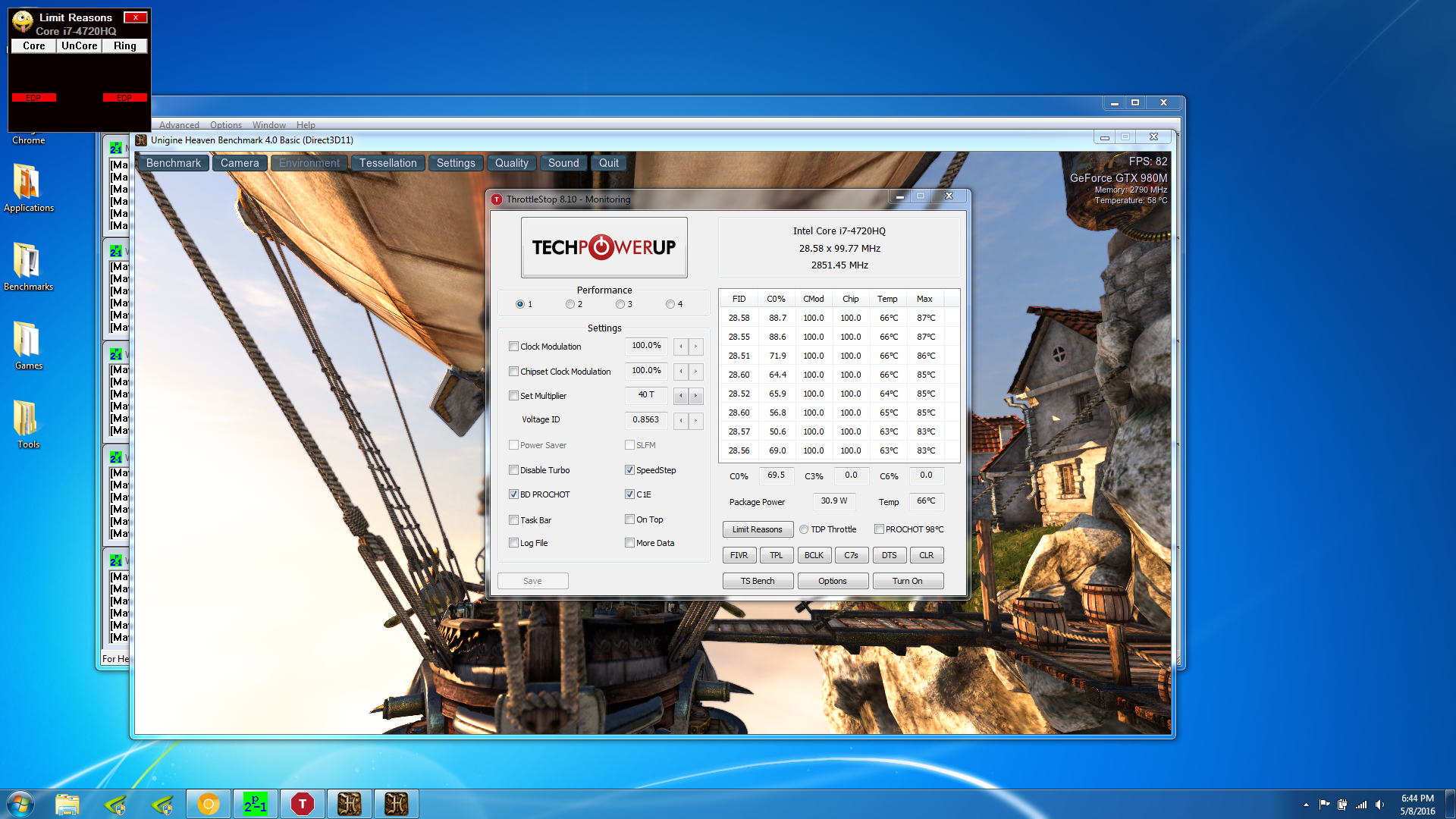
Task: Open the TPL window
Action: tap(777, 555)
